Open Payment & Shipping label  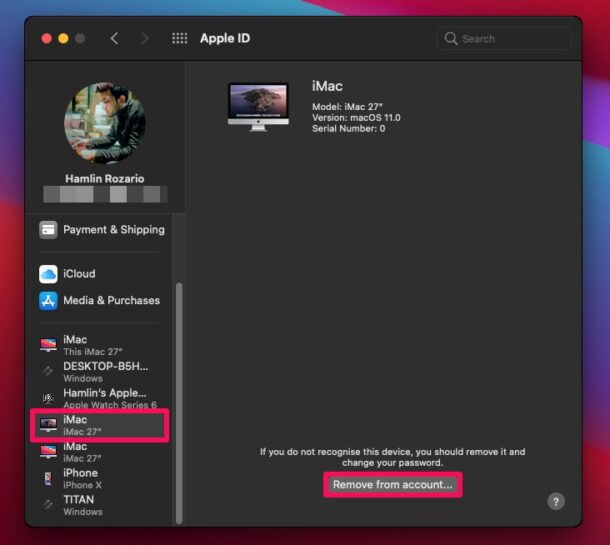pyautogui.click(x=114, y=230)
